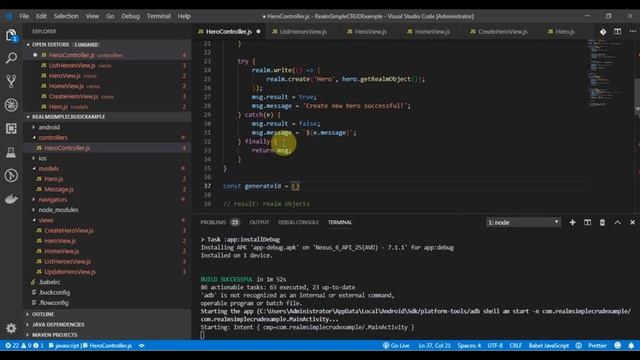The height and width of the screenshot is (360, 640).
Task: Open the .babelrc file
Action: coord(49,282)
